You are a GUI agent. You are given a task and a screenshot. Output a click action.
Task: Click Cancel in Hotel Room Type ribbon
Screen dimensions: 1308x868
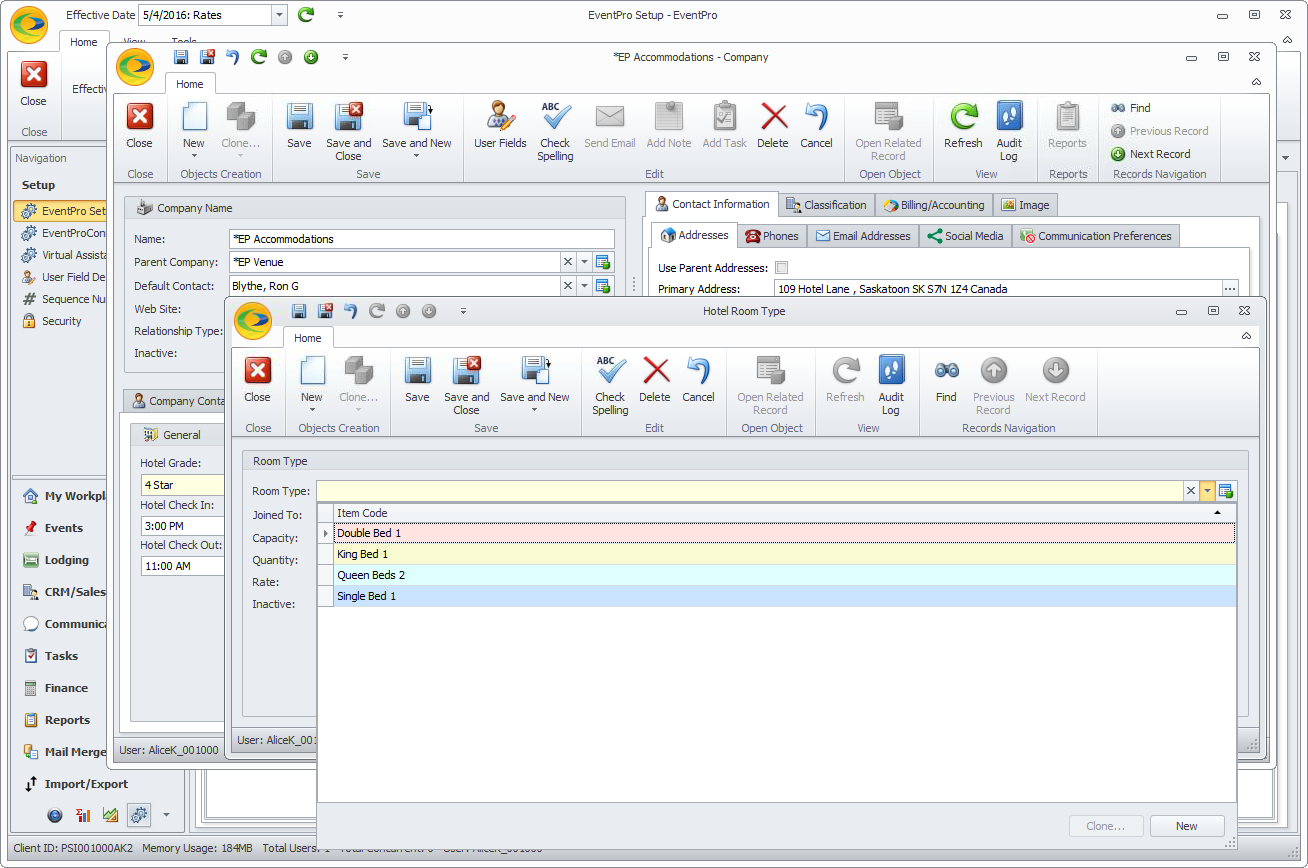tap(698, 380)
